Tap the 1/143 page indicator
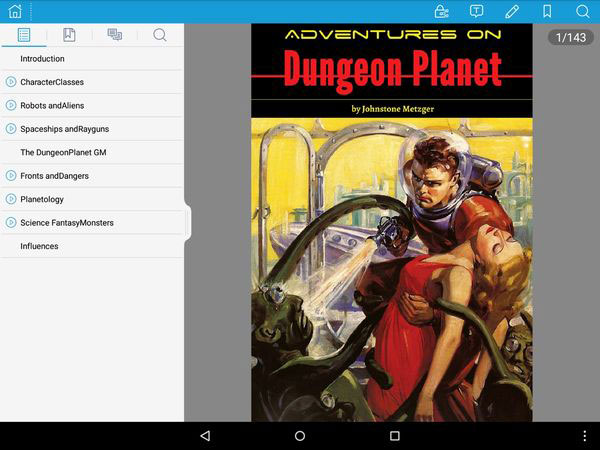The height and width of the screenshot is (450, 600). tap(571, 38)
